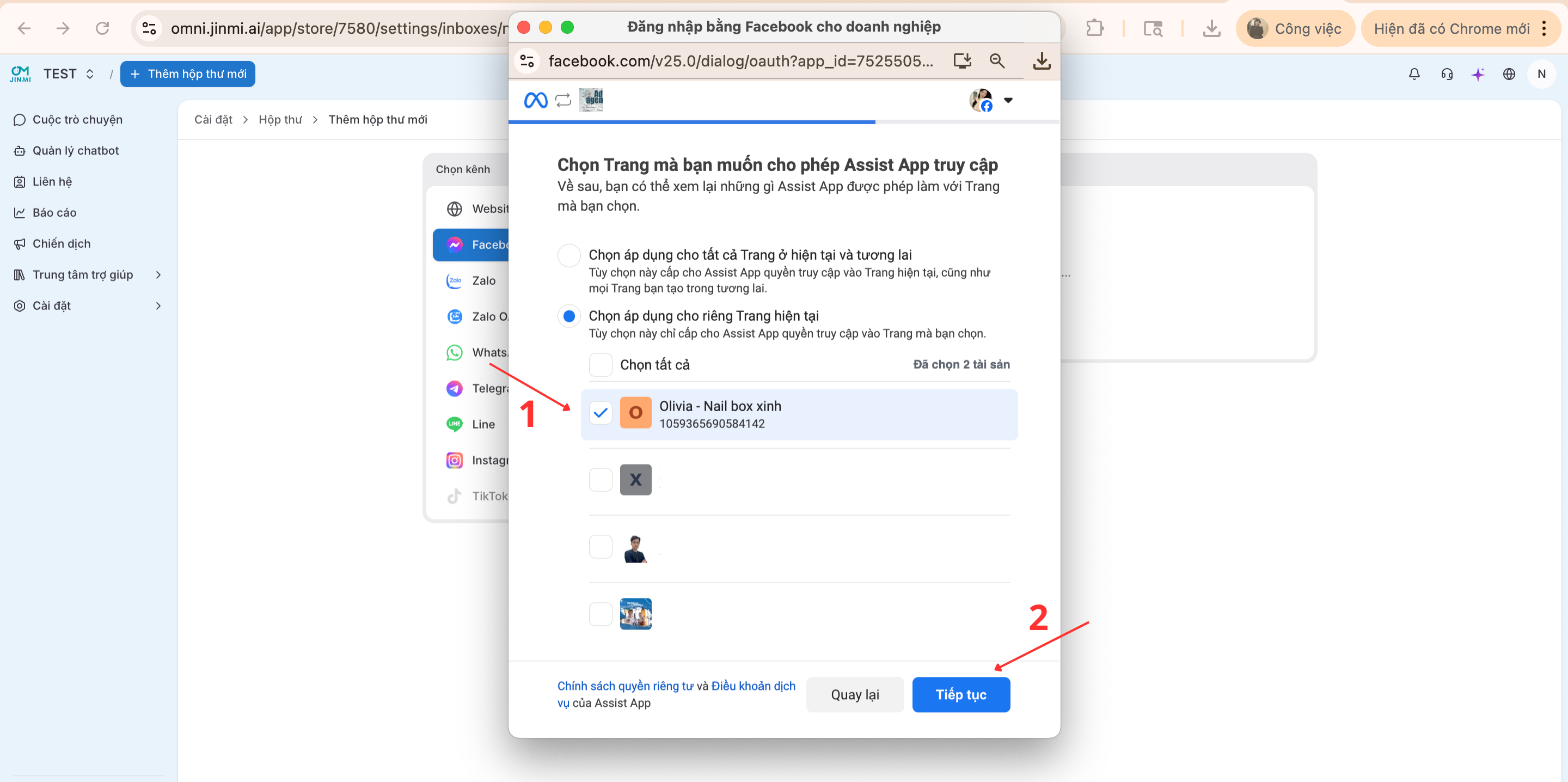The width and height of the screenshot is (1568, 782).
Task: Open Cuộc trò chuyện in sidebar
Action: coord(77,119)
